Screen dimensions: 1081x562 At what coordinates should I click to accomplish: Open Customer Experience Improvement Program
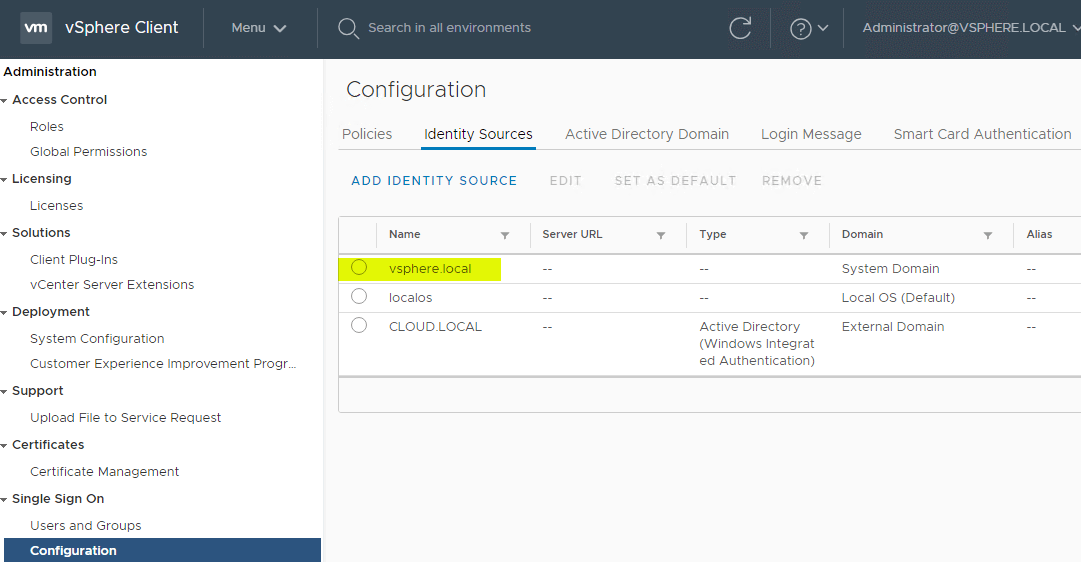pyautogui.click(x=163, y=363)
